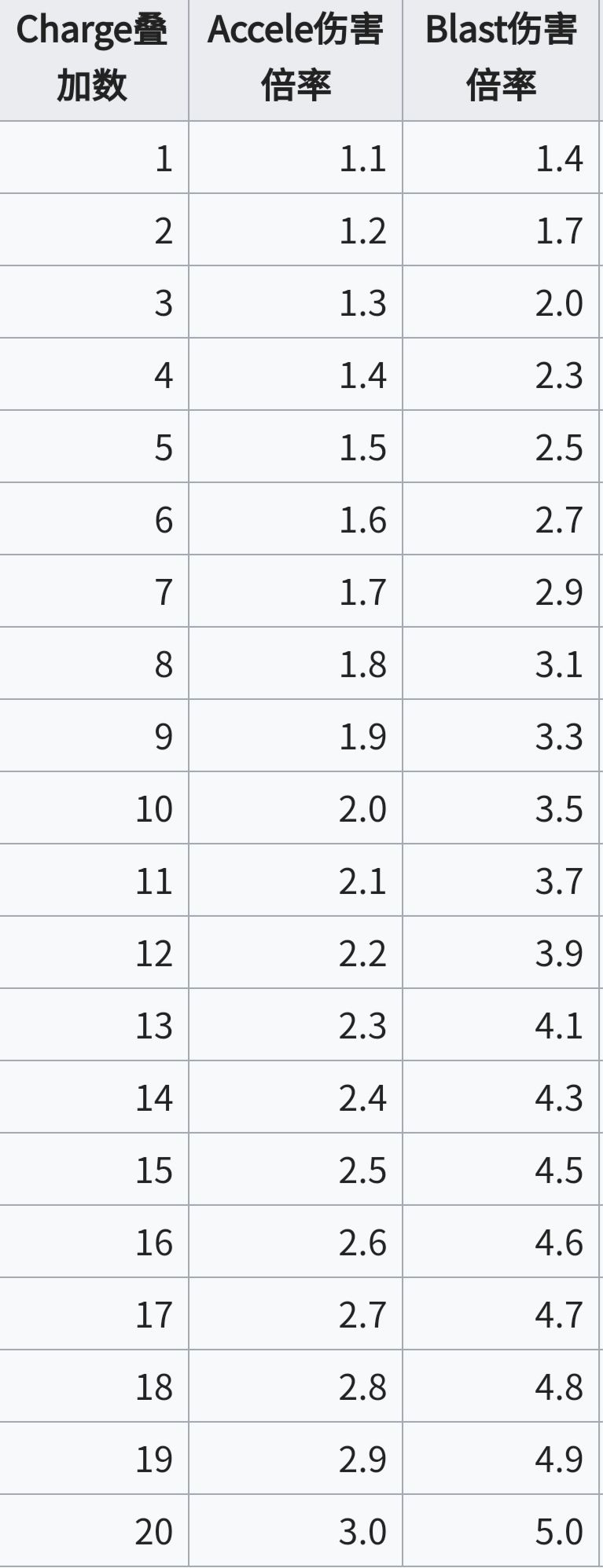603x1568 pixels.
Task: Click the Accele伤害倍率 column header
Action: point(296,58)
